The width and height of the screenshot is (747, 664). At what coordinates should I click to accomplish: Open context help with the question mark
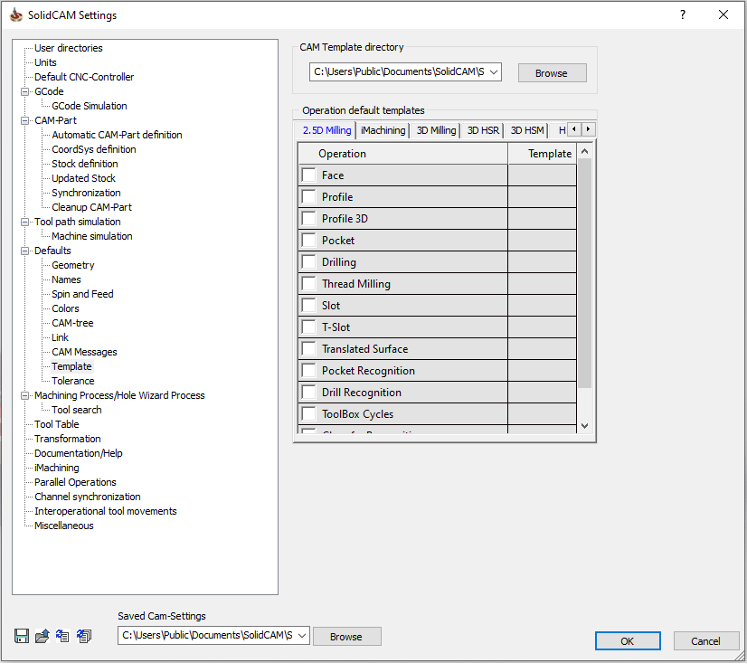coord(683,15)
